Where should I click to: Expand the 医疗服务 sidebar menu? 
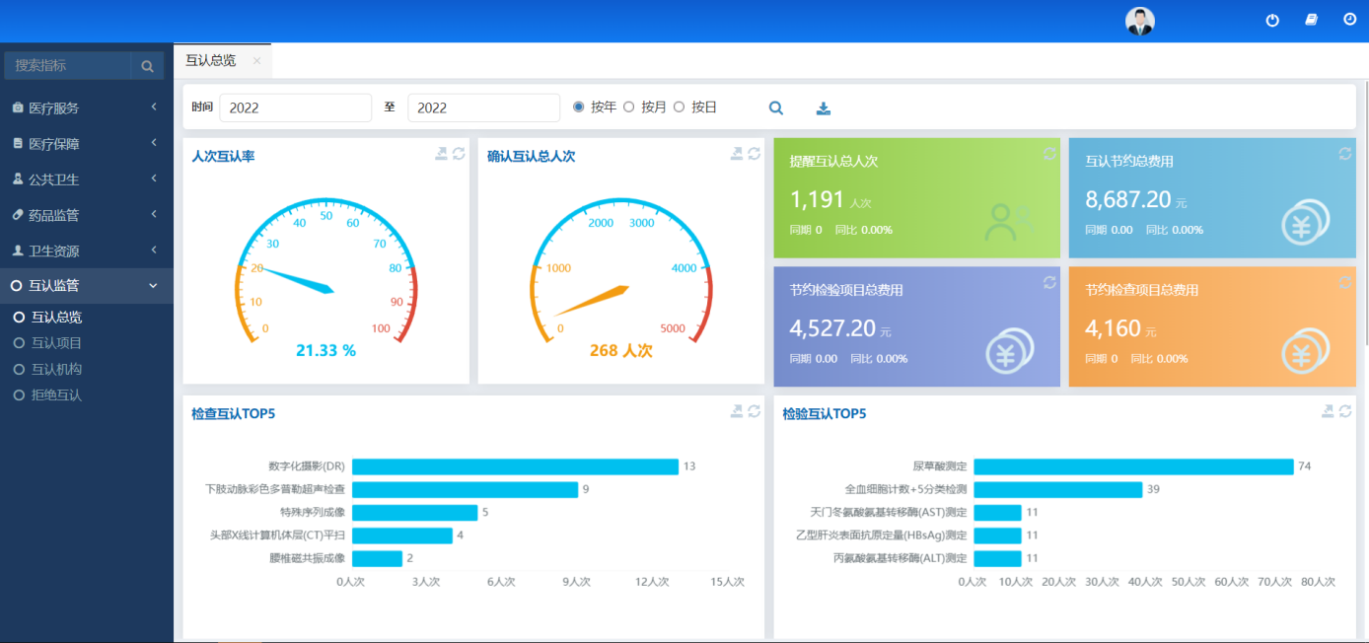click(x=86, y=107)
